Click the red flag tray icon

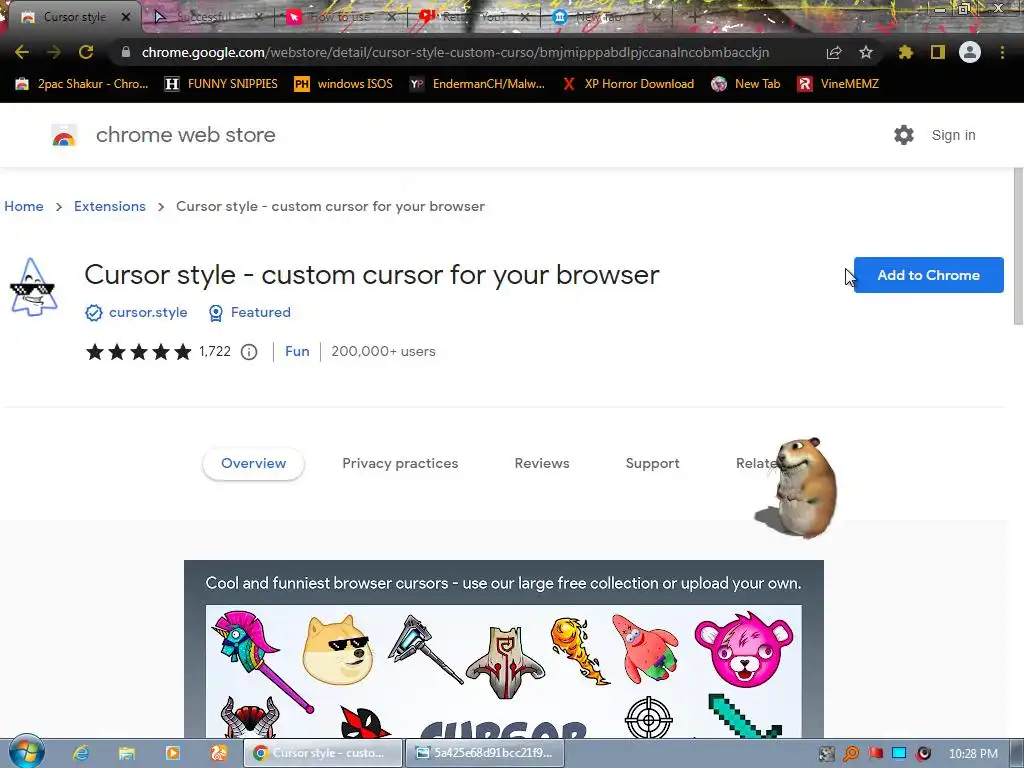(875, 754)
